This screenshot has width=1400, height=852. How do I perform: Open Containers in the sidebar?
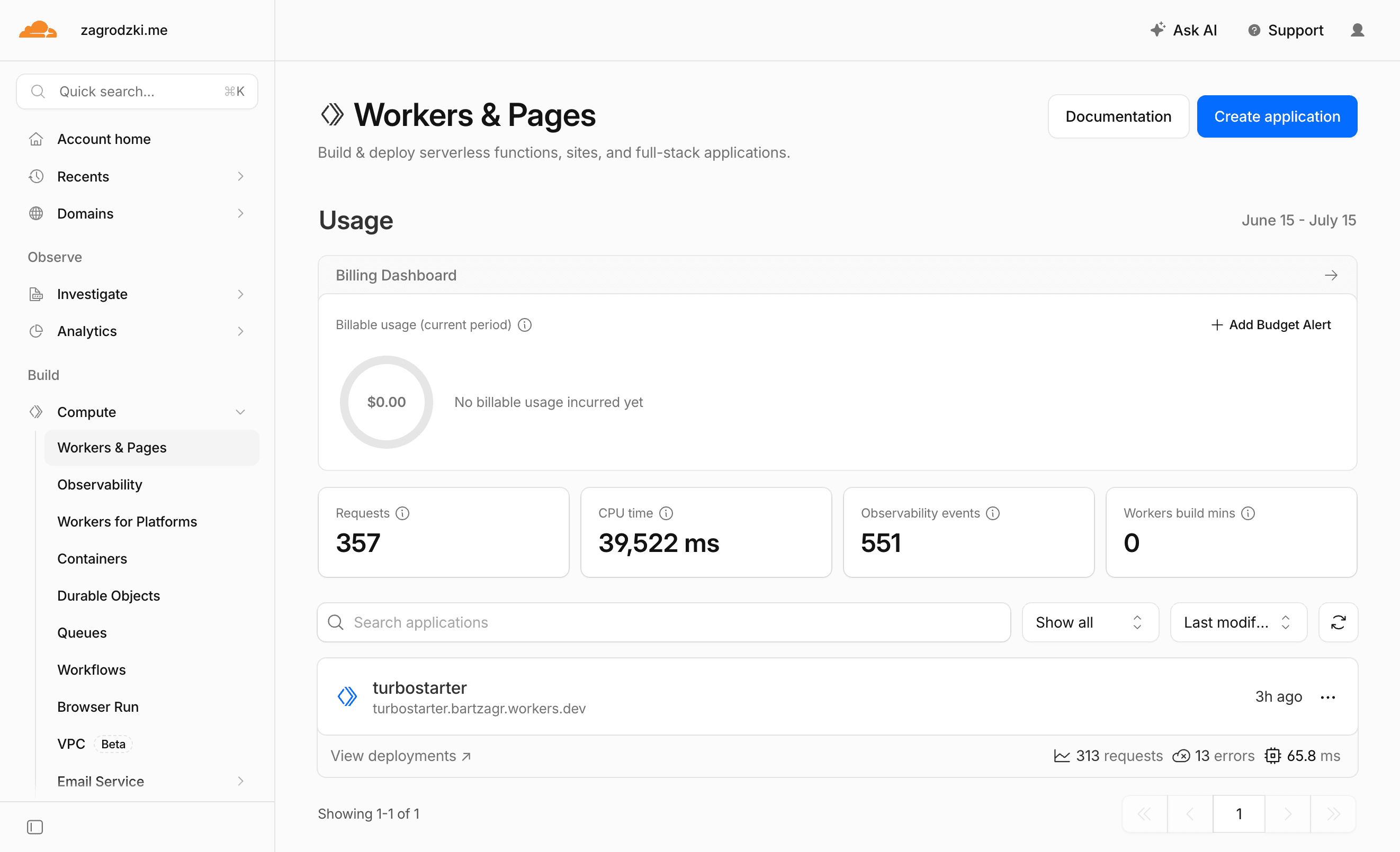pyautogui.click(x=92, y=559)
